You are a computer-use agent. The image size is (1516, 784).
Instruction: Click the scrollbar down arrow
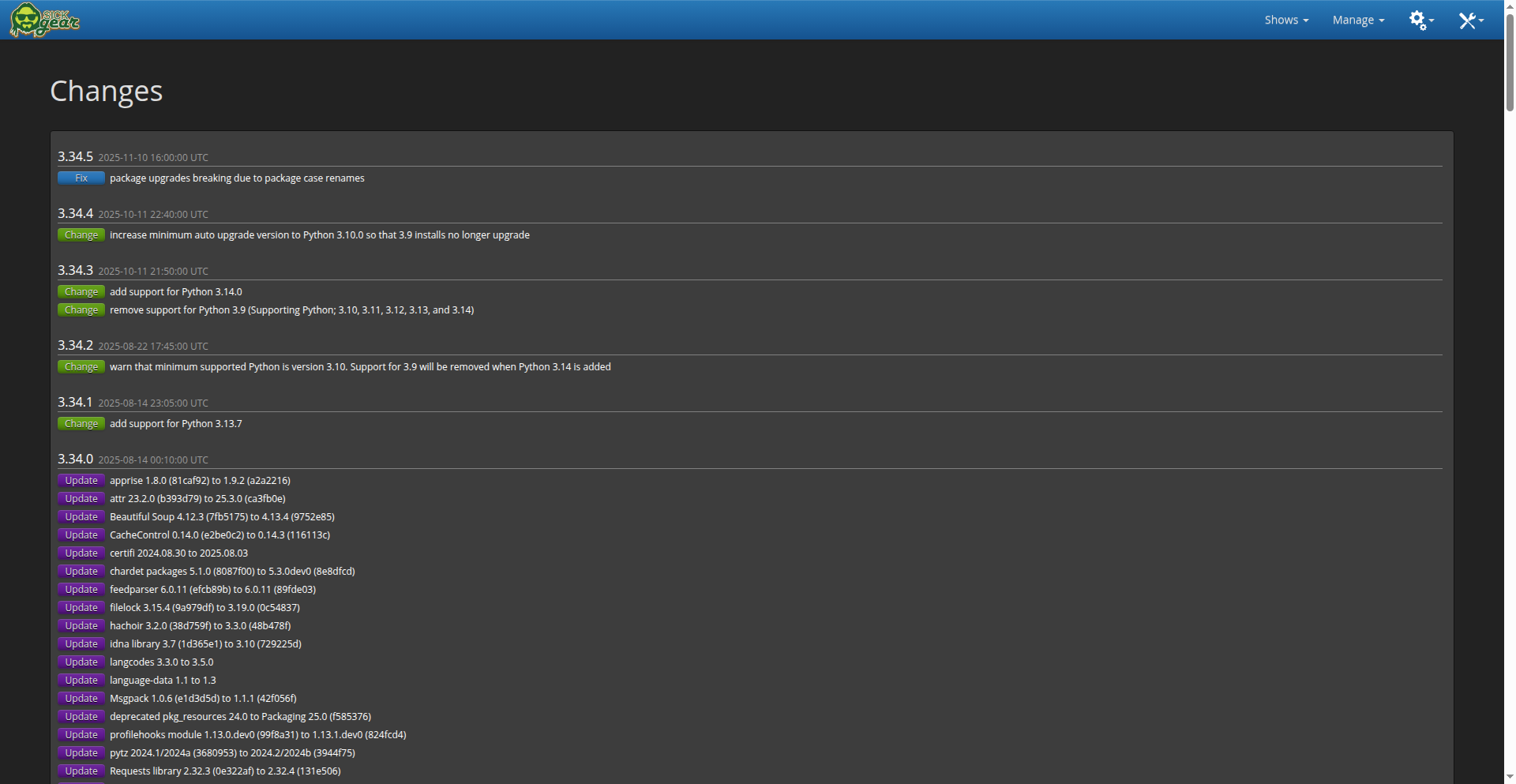point(1510,778)
